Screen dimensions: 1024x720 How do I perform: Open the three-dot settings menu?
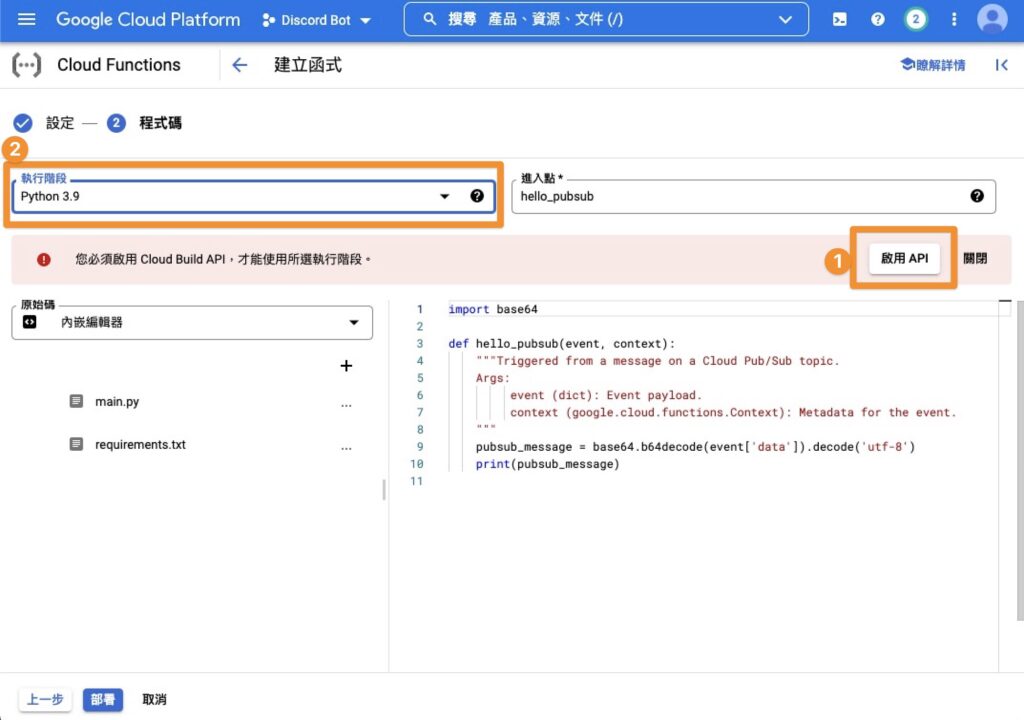coord(953,20)
